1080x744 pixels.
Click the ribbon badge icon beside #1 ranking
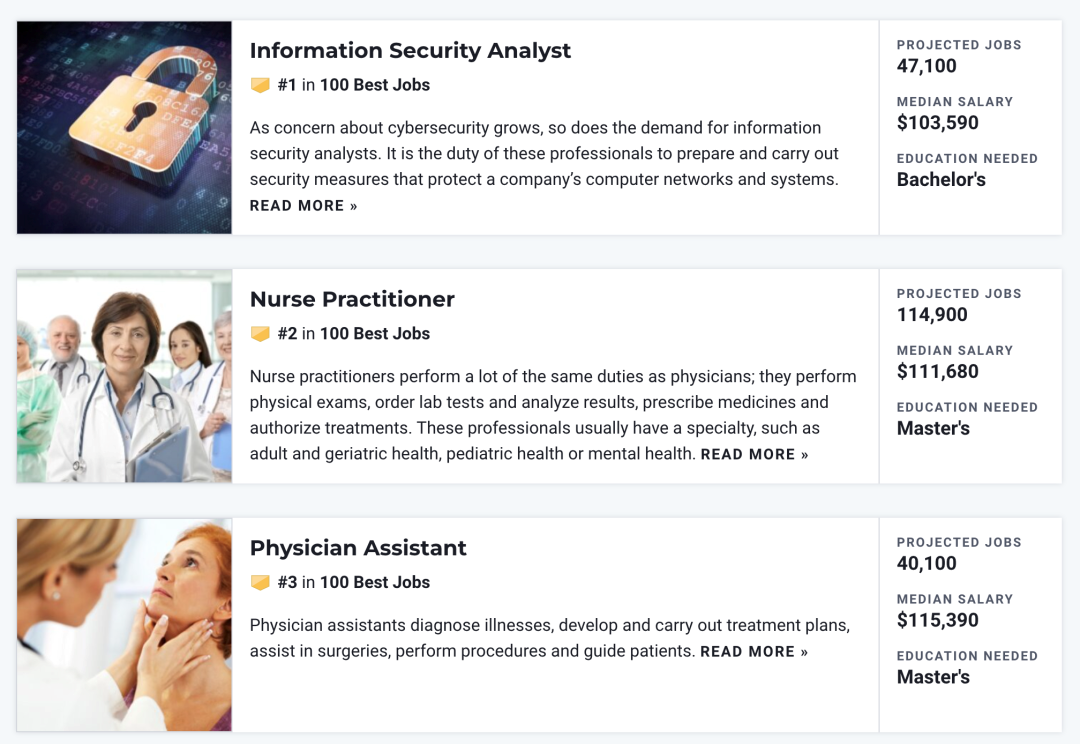point(260,85)
